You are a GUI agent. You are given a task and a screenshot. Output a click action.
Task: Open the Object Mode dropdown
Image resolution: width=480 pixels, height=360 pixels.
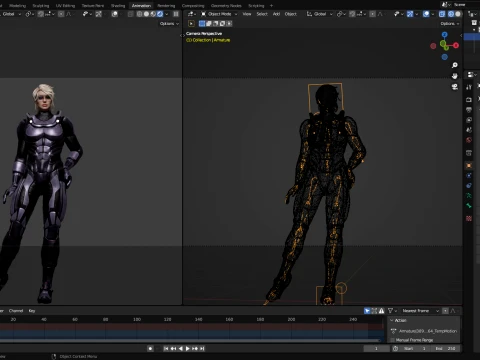coord(219,14)
